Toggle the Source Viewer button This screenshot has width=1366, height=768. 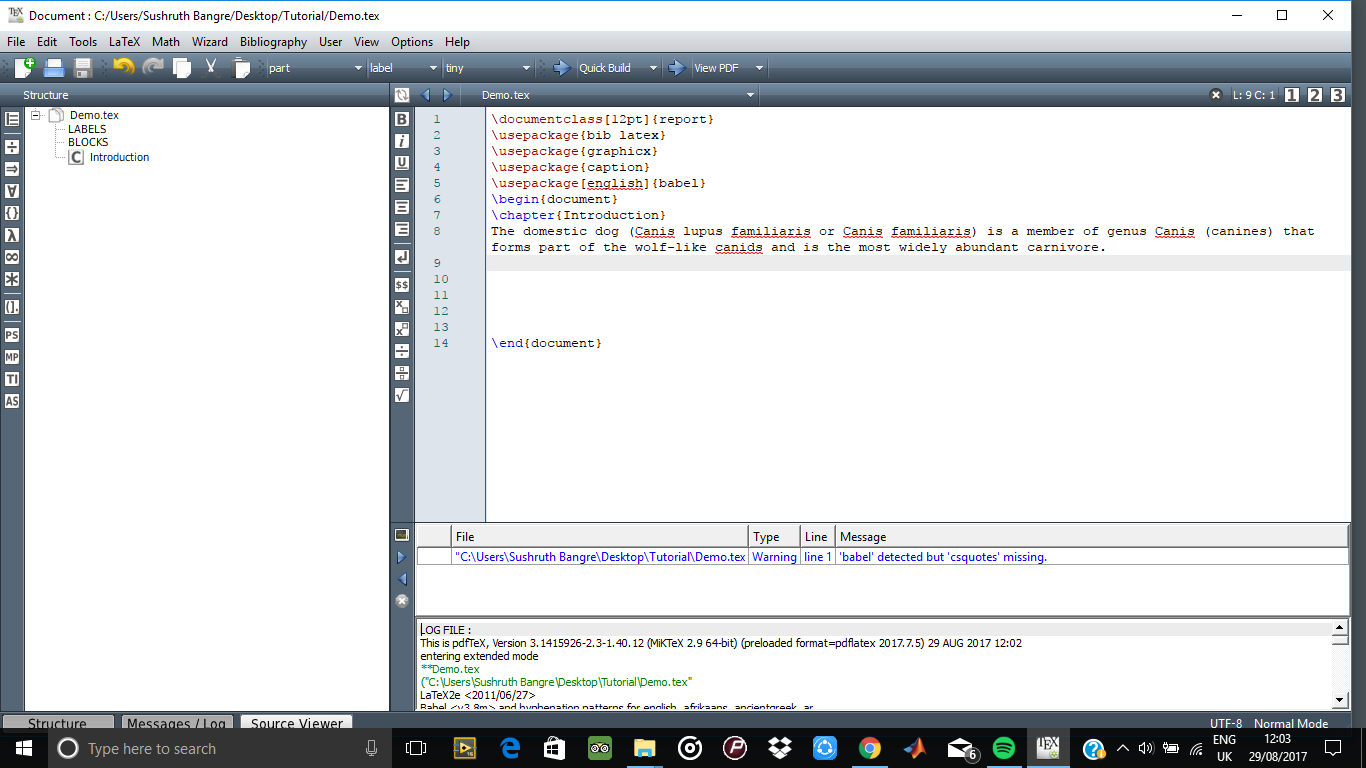297,723
